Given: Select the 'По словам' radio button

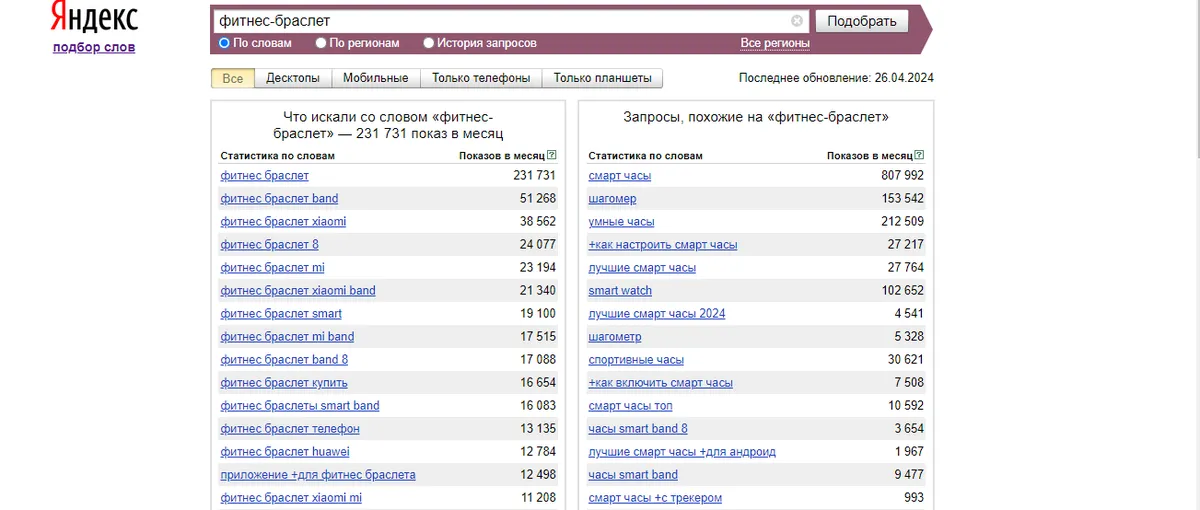Looking at the screenshot, I should tap(224, 43).
